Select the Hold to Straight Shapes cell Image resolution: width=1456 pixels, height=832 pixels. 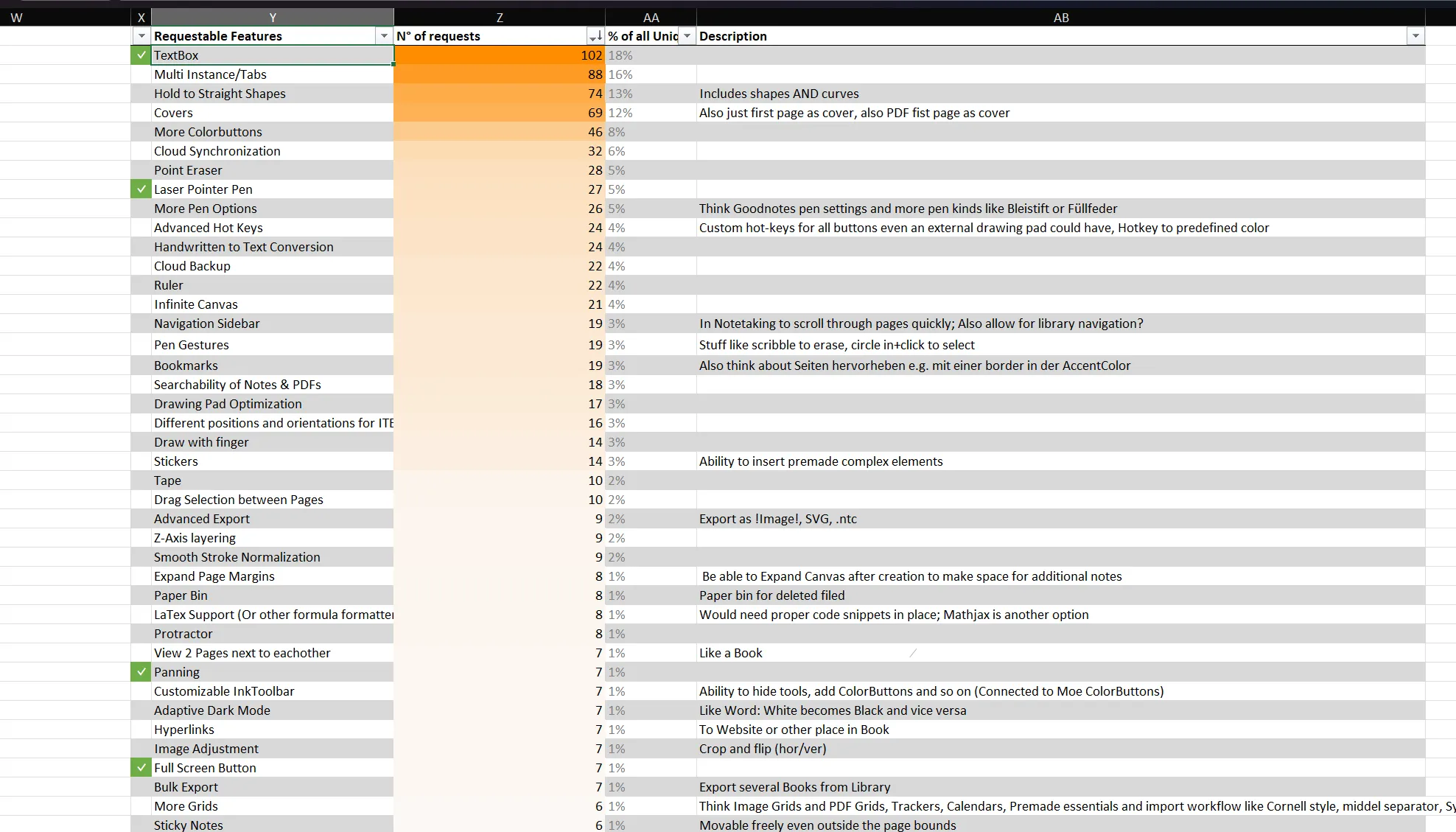click(x=273, y=94)
